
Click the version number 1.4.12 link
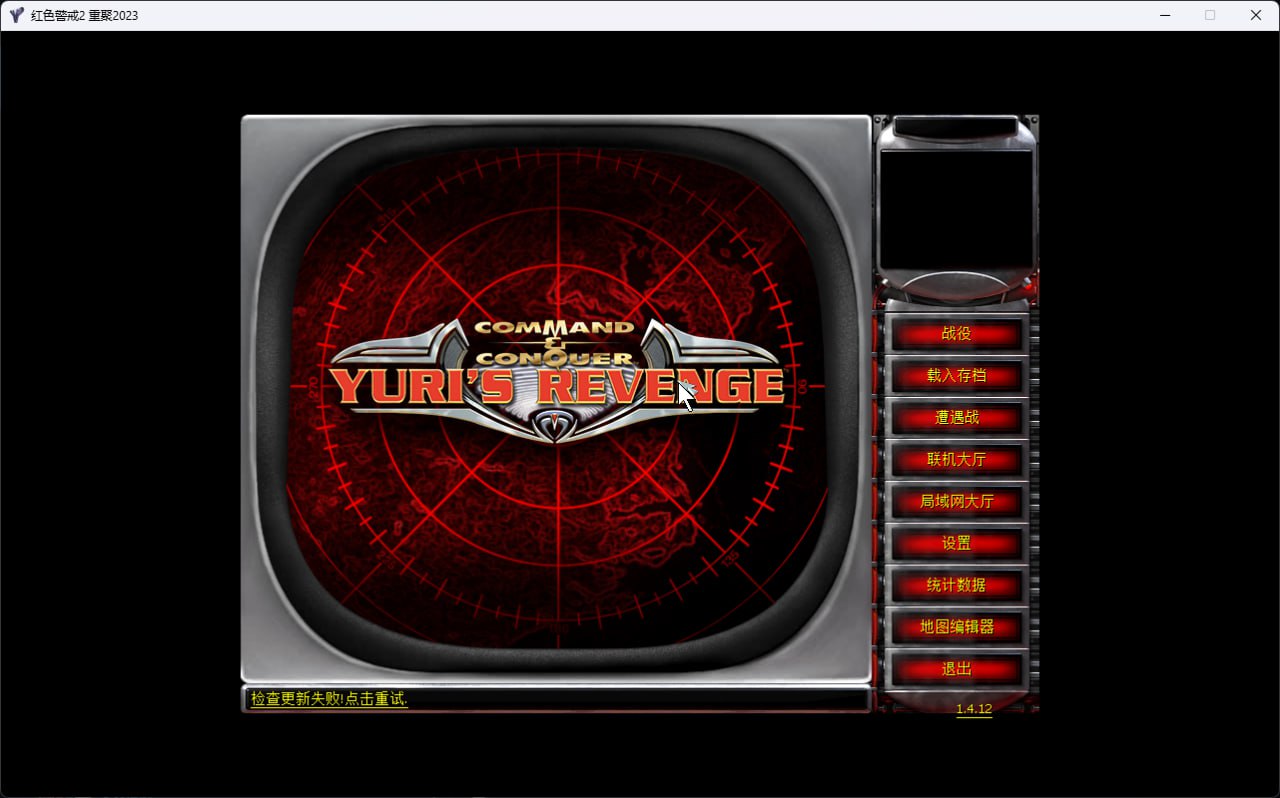[x=973, y=709]
